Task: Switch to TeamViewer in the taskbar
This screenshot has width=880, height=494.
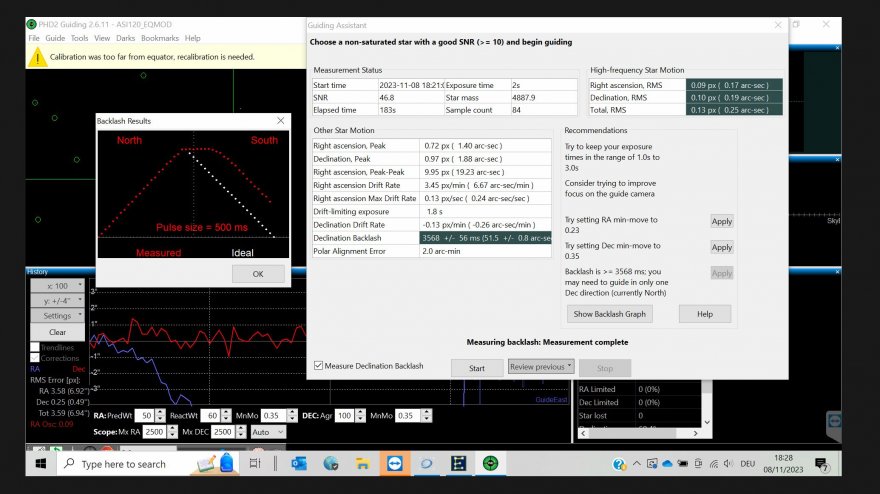Action: [395, 464]
